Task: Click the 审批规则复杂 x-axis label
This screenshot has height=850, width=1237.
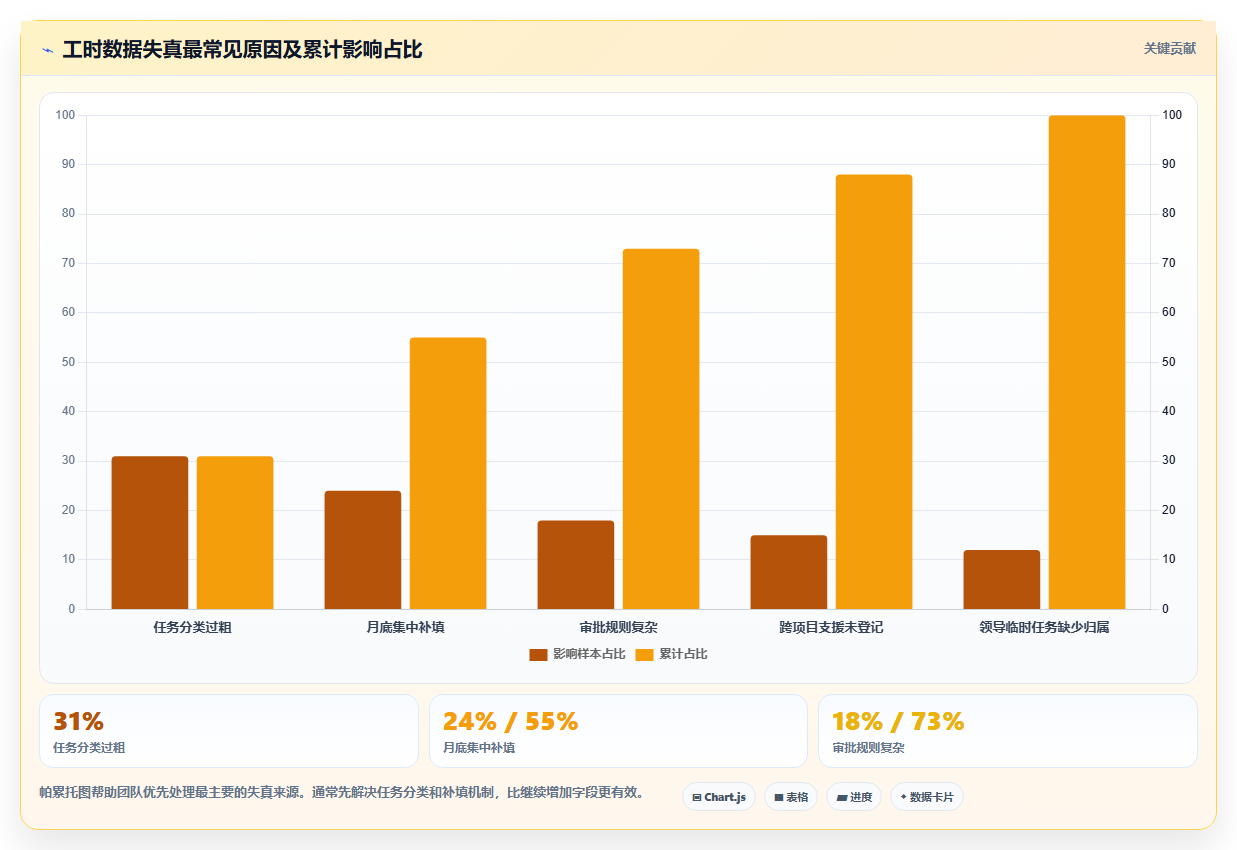Action: [x=619, y=628]
